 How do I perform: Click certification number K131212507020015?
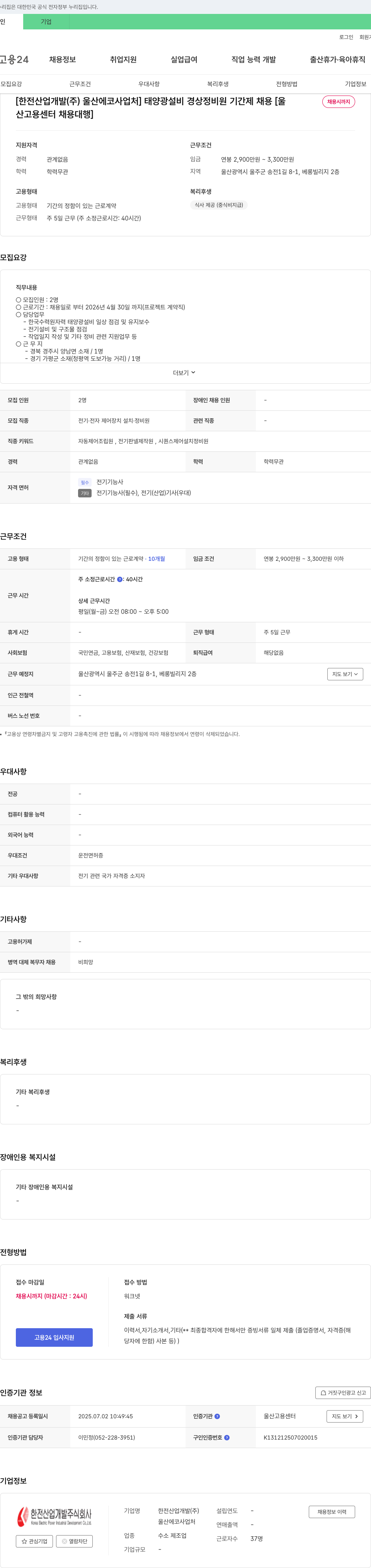tap(290, 1438)
